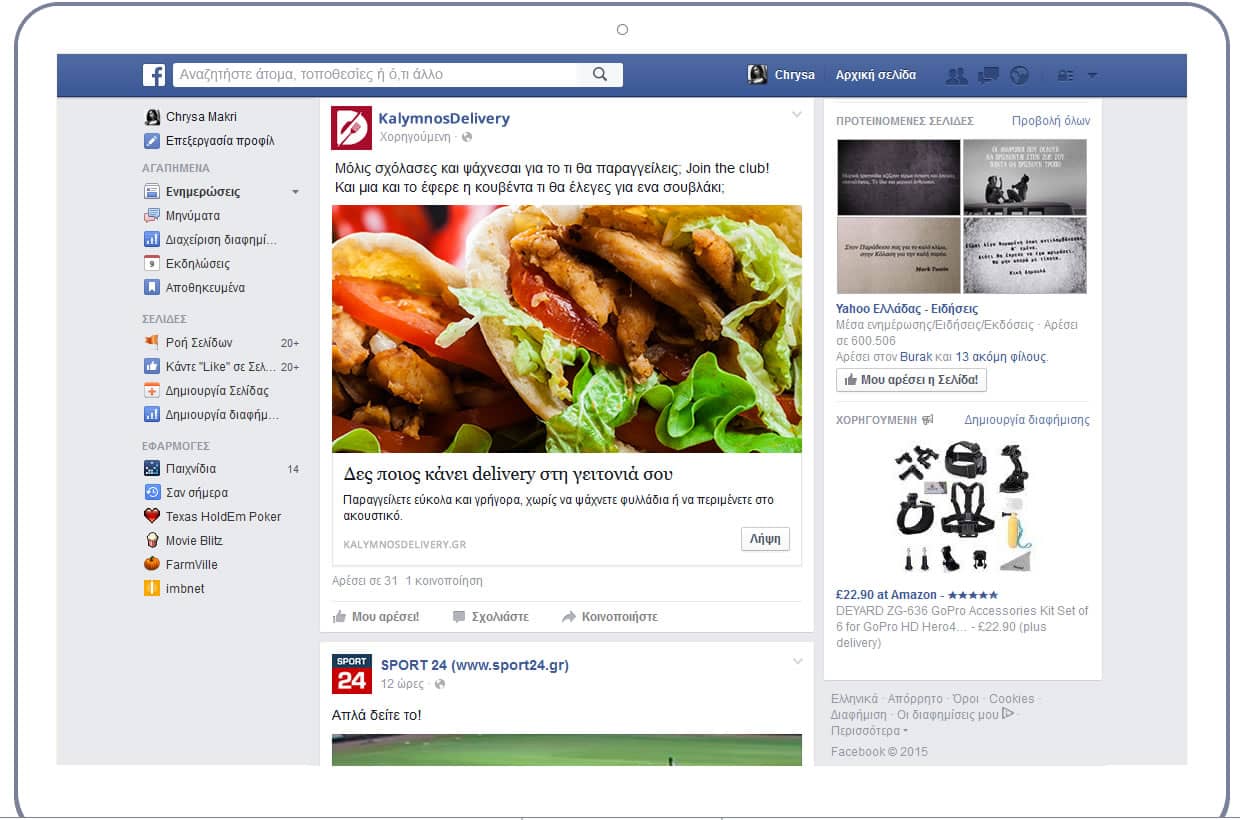Screen dimensions: 1240x820
Task: Open the Yahoo suggested page quotes thumbnail
Action: click(962, 216)
